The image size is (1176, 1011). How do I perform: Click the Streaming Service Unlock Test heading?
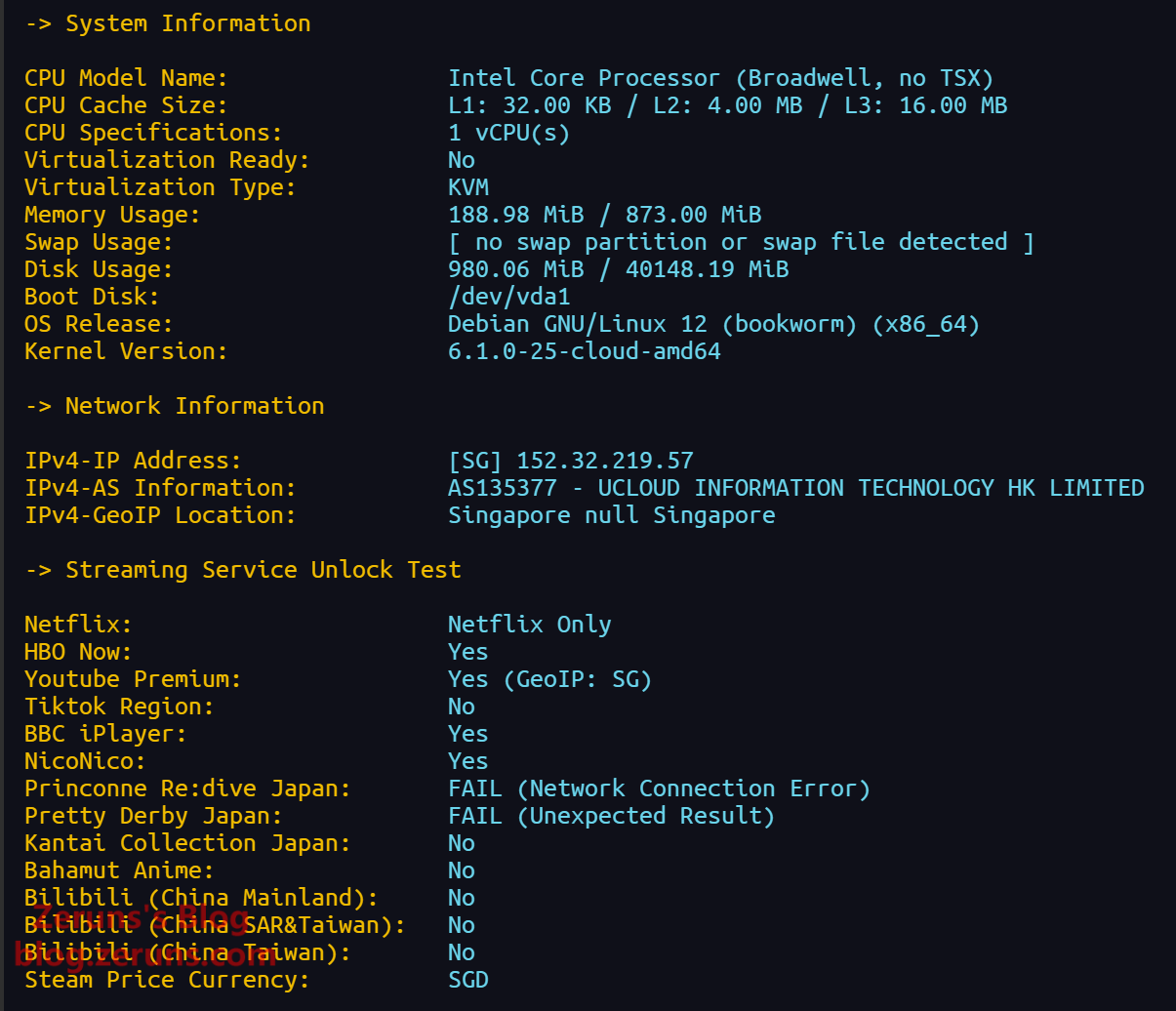(x=263, y=570)
